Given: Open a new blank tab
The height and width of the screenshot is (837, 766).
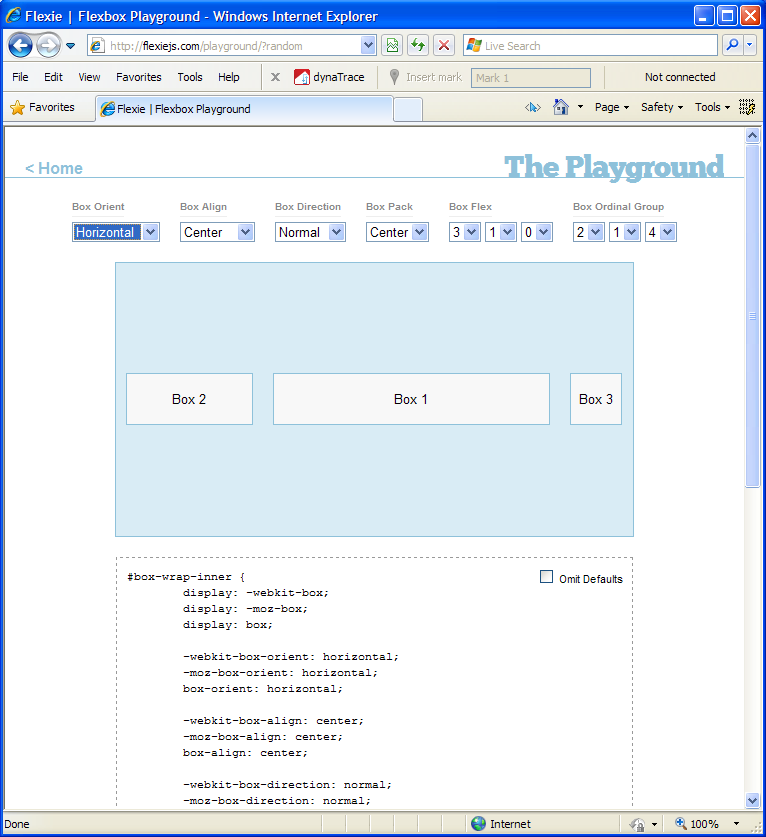Looking at the screenshot, I should click(408, 109).
